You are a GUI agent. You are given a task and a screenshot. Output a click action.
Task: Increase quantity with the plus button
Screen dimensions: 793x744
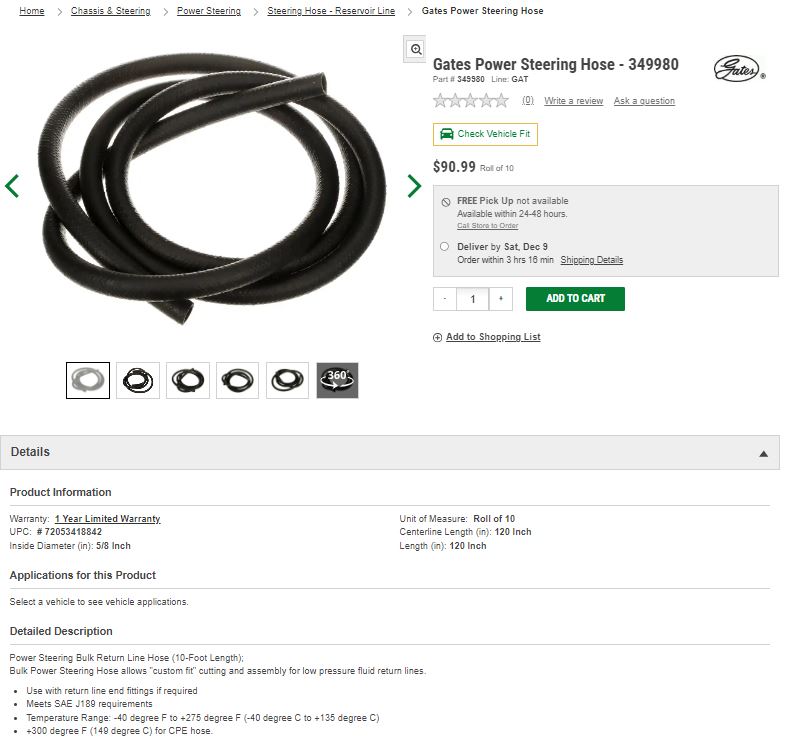coord(501,299)
